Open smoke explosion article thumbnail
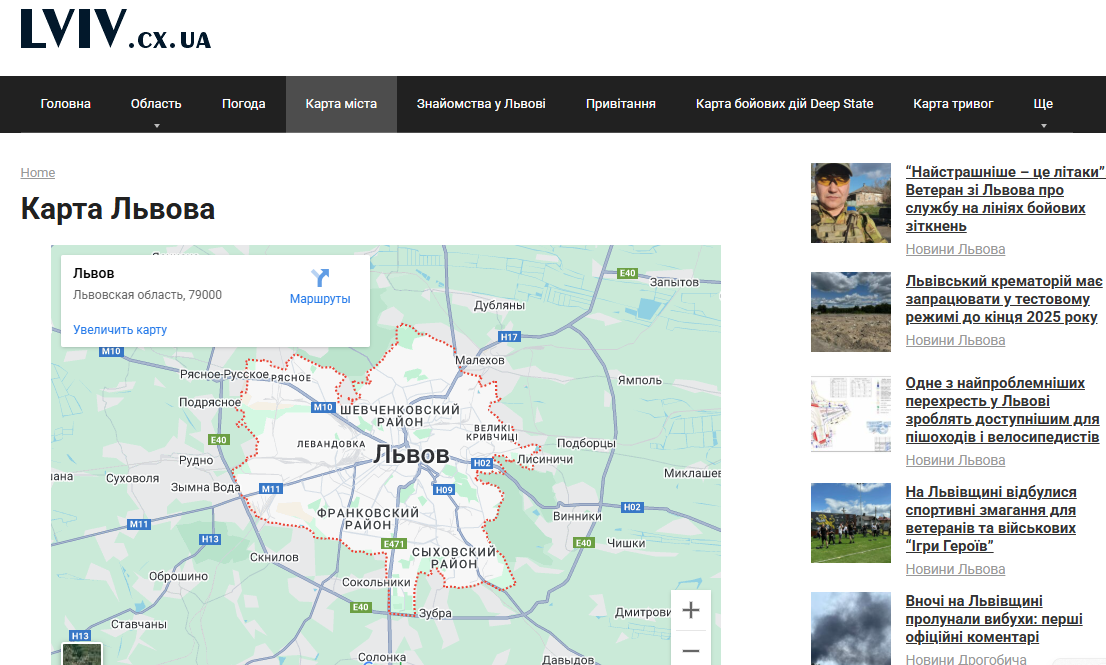The height and width of the screenshot is (665, 1106). pos(851,628)
